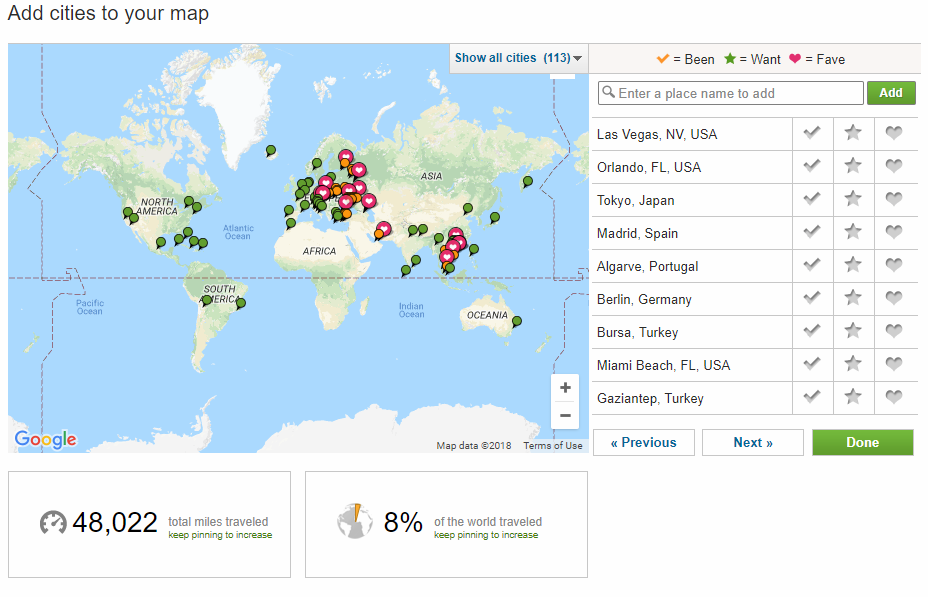The image size is (928, 597).
Task: Mark Tokyo, Japan as Been
Action: (812, 199)
